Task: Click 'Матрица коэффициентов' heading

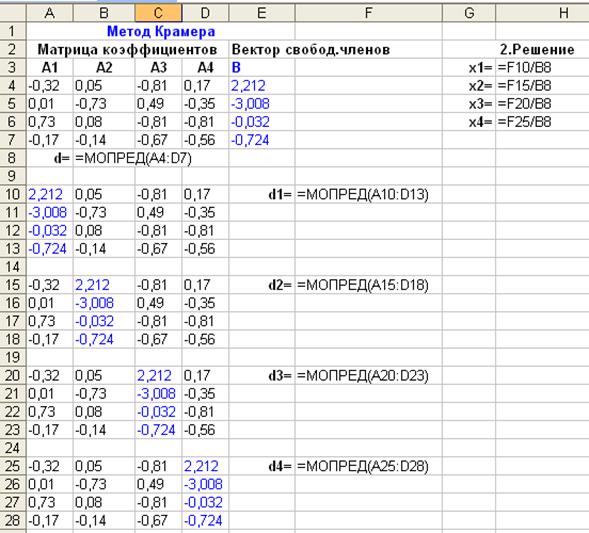Action: click(127, 49)
